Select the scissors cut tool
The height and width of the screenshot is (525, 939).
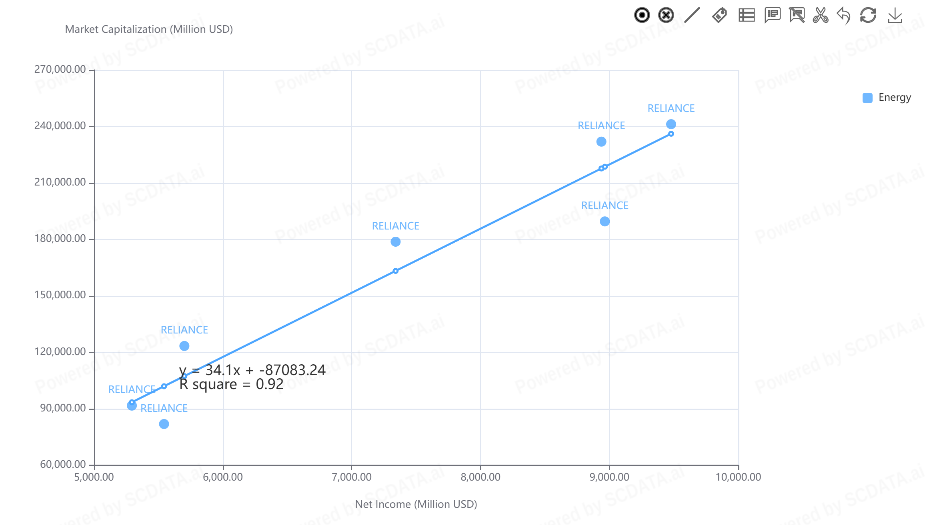(821, 15)
